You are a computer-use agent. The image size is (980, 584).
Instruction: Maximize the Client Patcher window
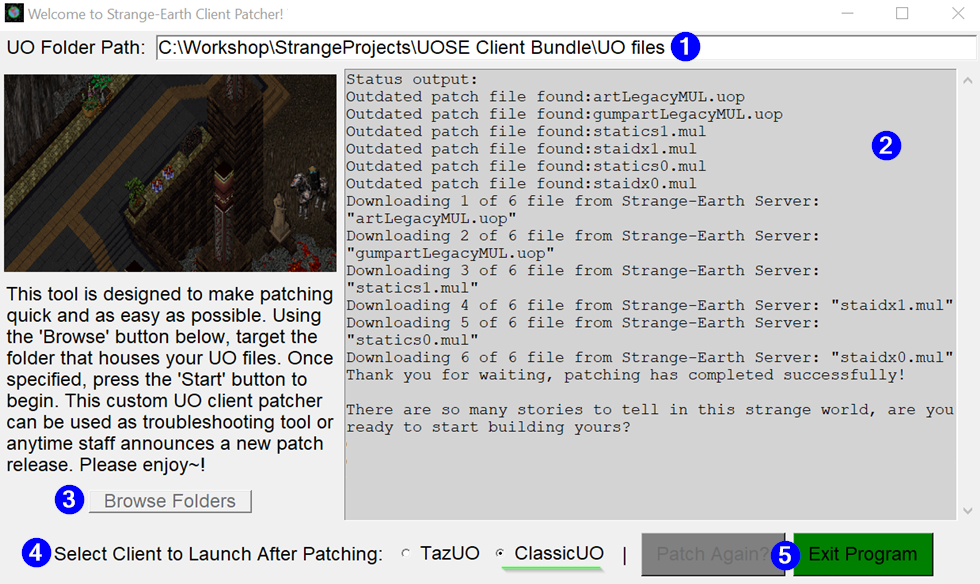tap(902, 14)
